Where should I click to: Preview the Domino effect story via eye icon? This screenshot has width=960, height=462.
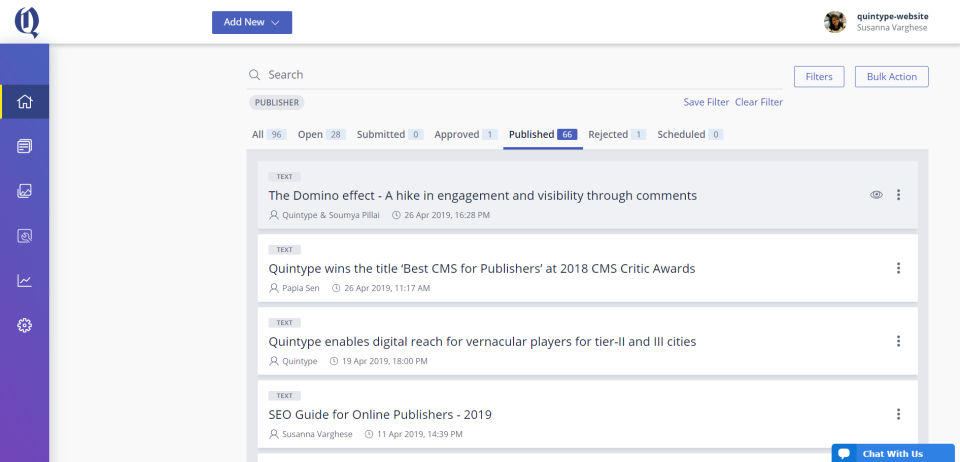click(876, 195)
